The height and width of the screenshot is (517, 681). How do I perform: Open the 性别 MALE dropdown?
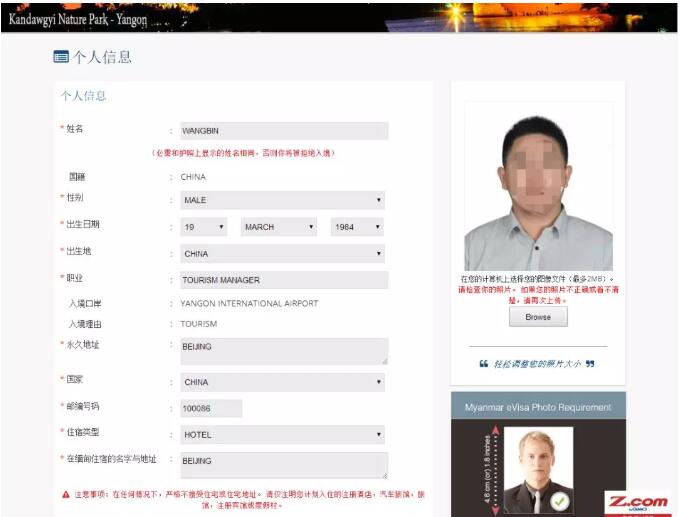click(x=282, y=200)
